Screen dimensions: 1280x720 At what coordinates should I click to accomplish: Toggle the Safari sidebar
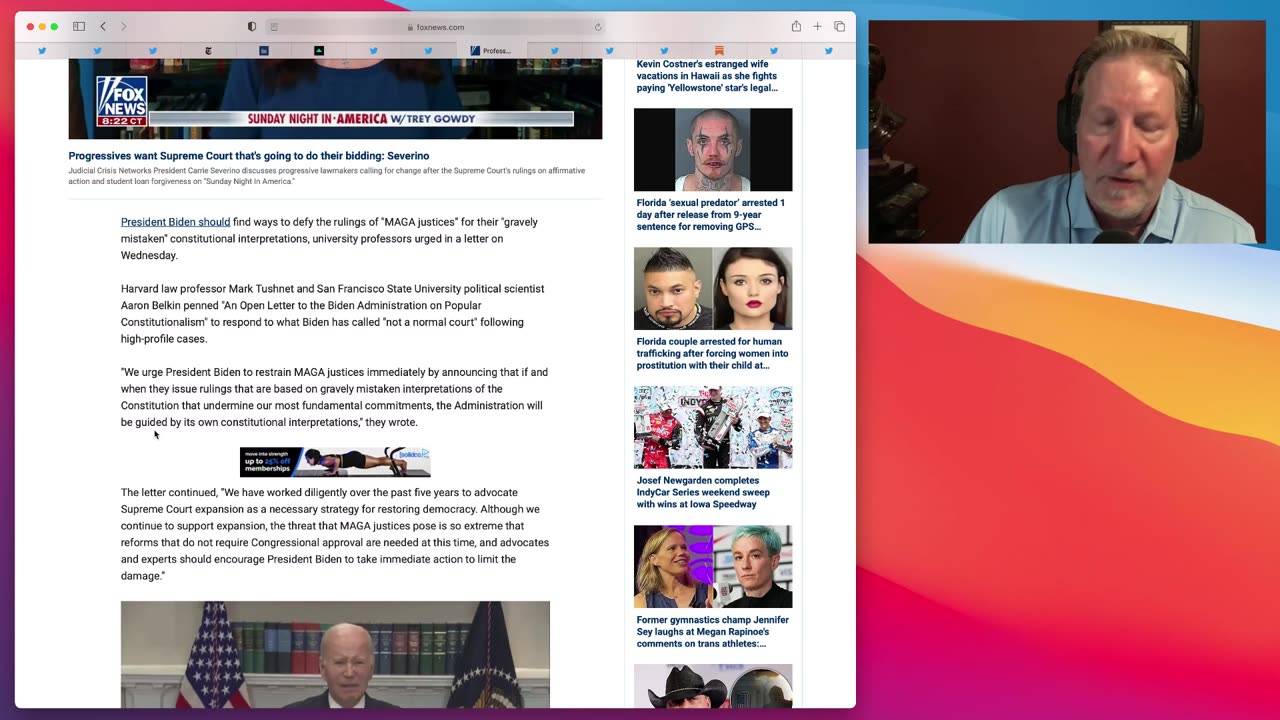[79, 27]
